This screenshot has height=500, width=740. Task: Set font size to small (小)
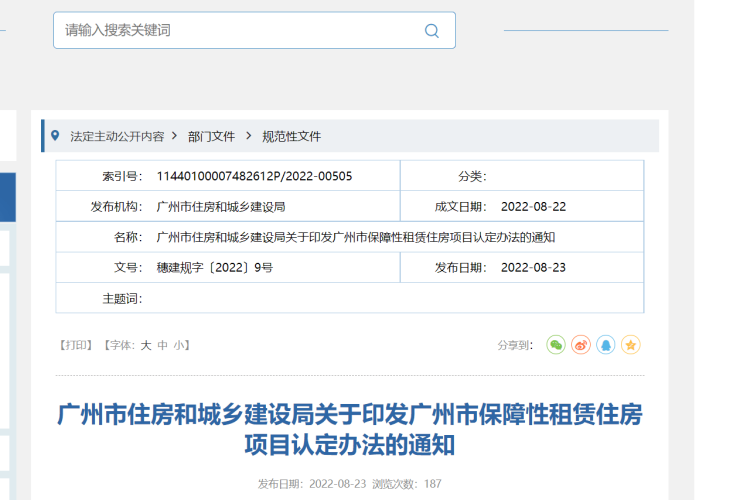(178, 345)
